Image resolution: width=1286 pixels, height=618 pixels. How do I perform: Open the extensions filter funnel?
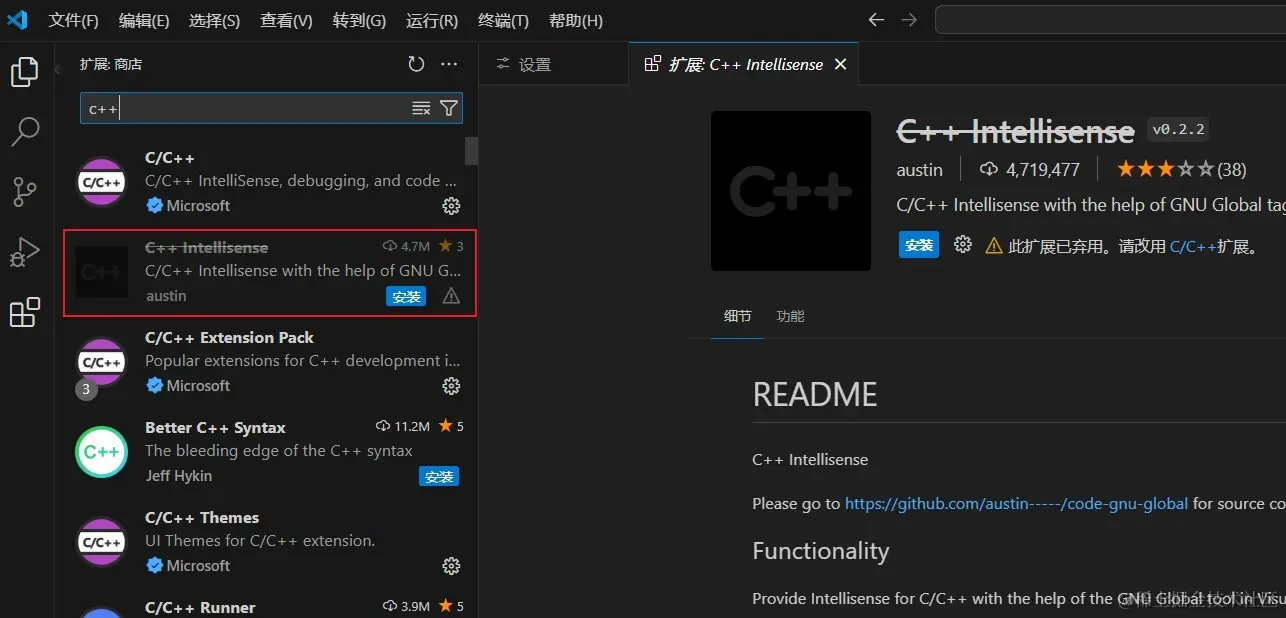point(449,108)
